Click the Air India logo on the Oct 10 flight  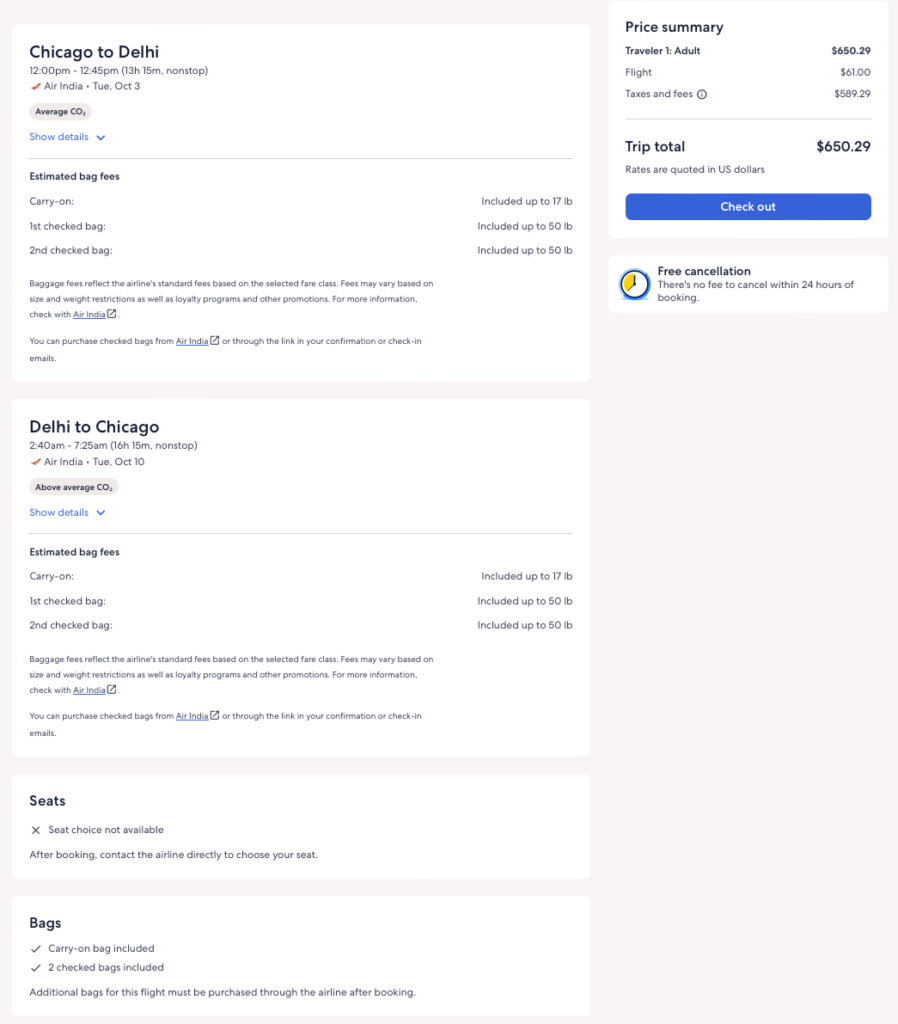tap(36, 463)
